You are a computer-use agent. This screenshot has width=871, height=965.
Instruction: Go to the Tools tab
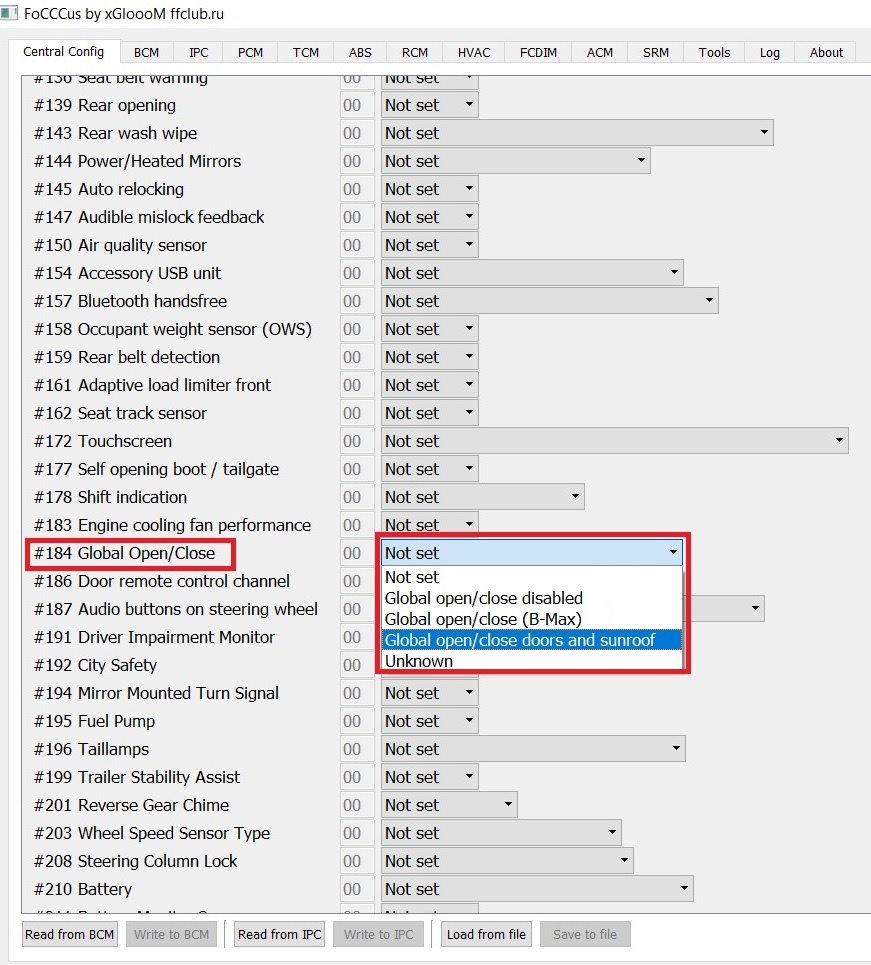tap(714, 53)
